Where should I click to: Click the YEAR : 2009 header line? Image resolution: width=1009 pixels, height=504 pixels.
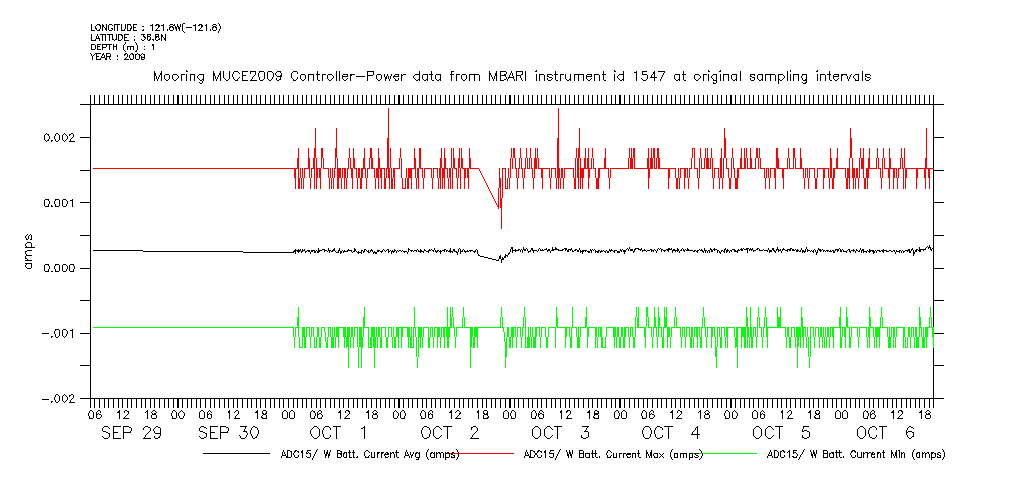coord(118,57)
